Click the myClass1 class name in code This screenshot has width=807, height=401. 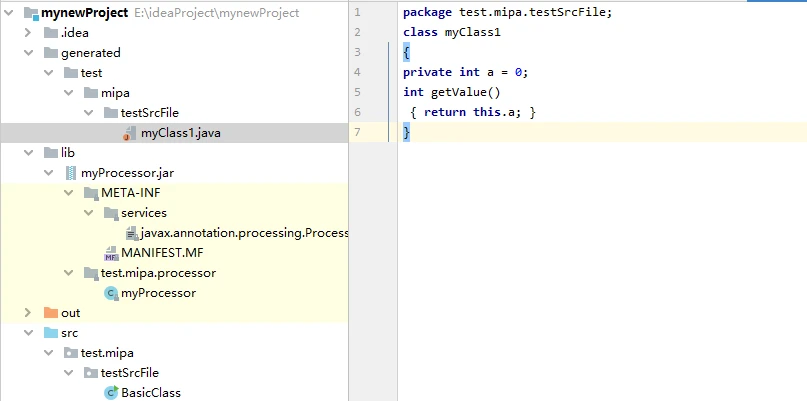(x=473, y=32)
